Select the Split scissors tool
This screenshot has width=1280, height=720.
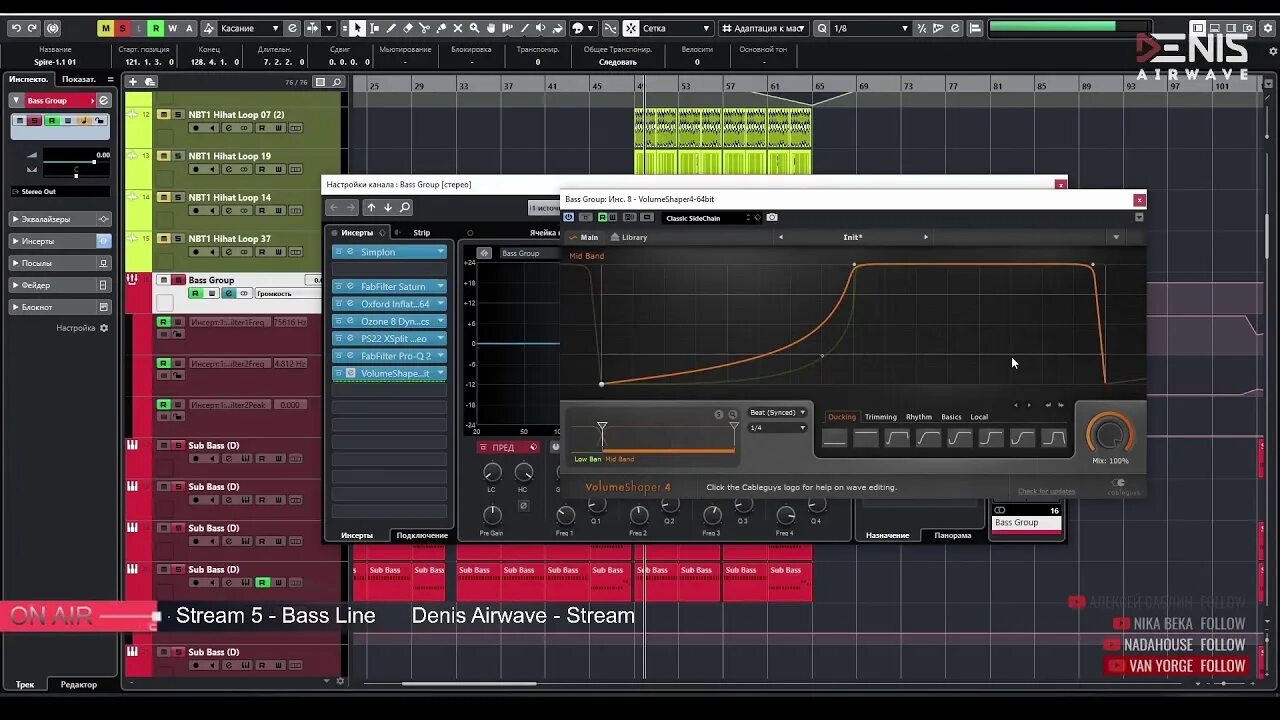point(425,28)
